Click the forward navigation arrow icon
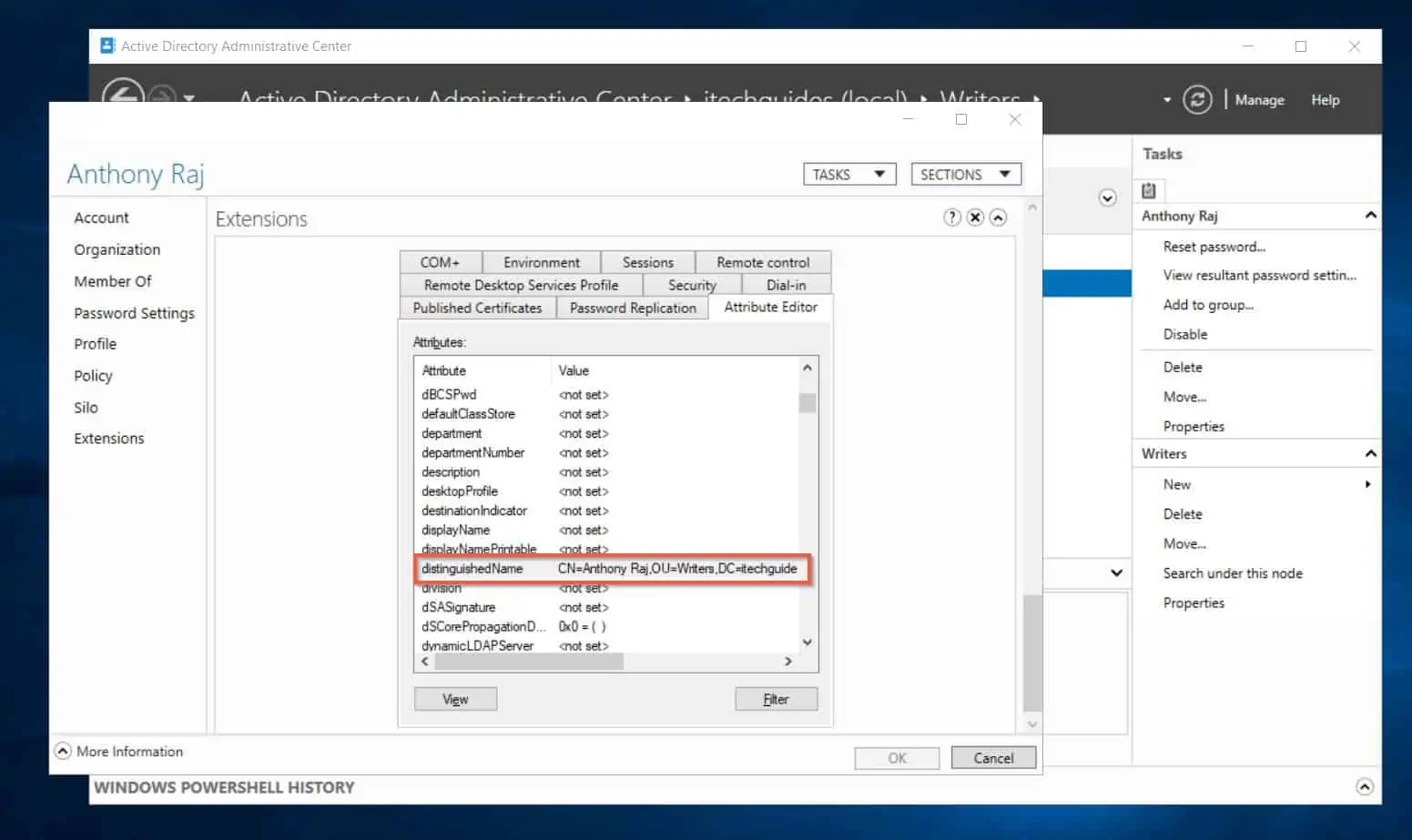1412x840 pixels. 162,95
